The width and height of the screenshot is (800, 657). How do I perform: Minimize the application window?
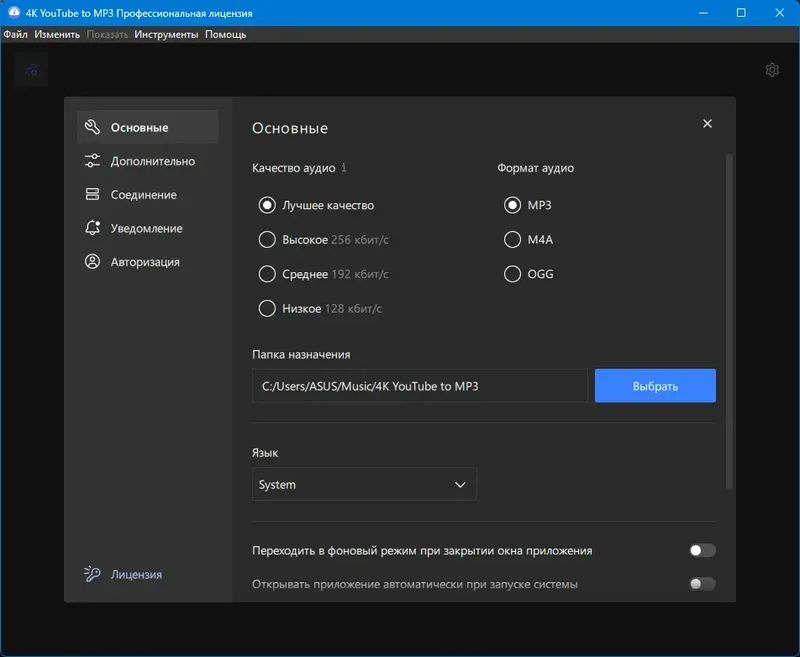pyautogui.click(x=703, y=13)
